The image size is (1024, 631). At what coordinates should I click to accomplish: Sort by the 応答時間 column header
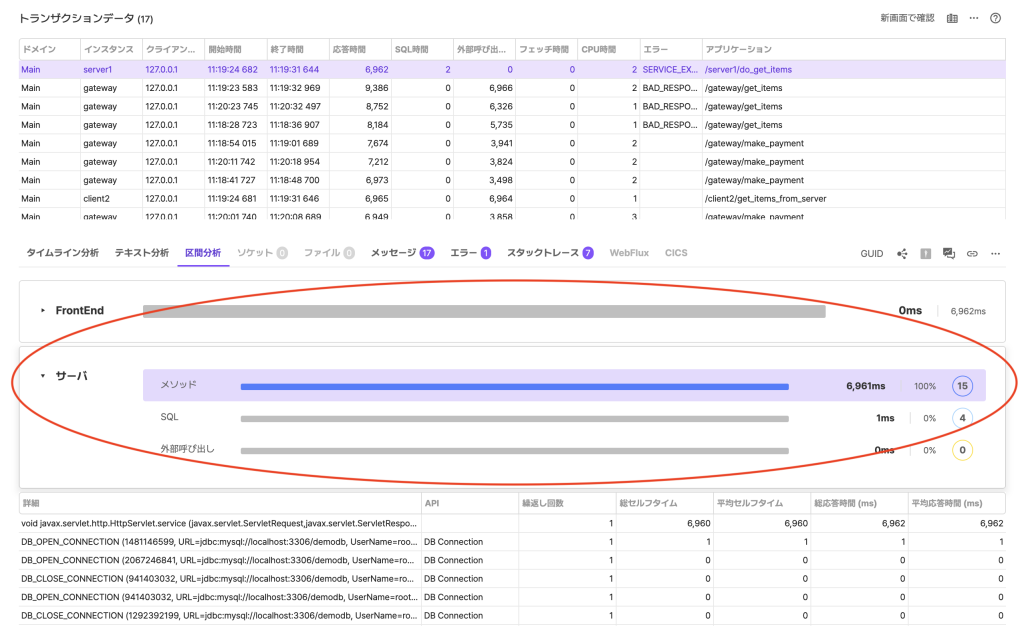click(x=350, y=49)
